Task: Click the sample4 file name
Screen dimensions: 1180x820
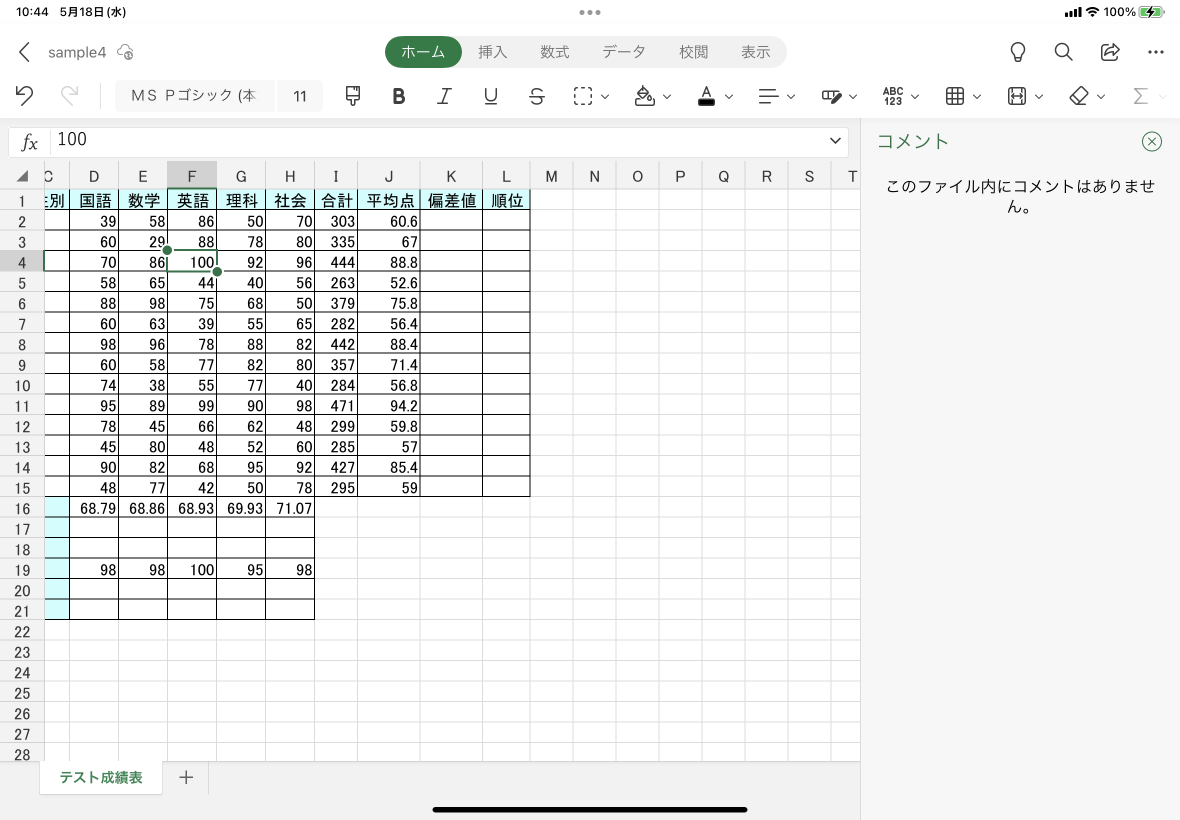Action: coord(77,52)
